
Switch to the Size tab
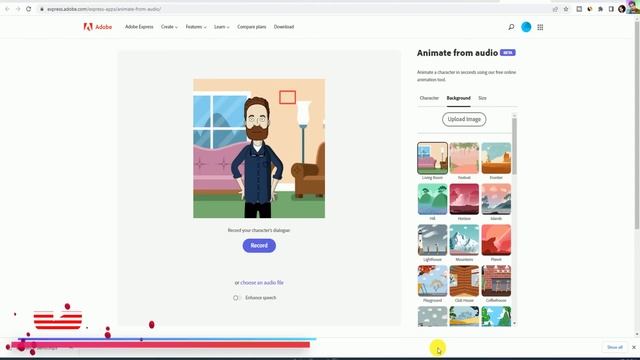(x=482, y=98)
